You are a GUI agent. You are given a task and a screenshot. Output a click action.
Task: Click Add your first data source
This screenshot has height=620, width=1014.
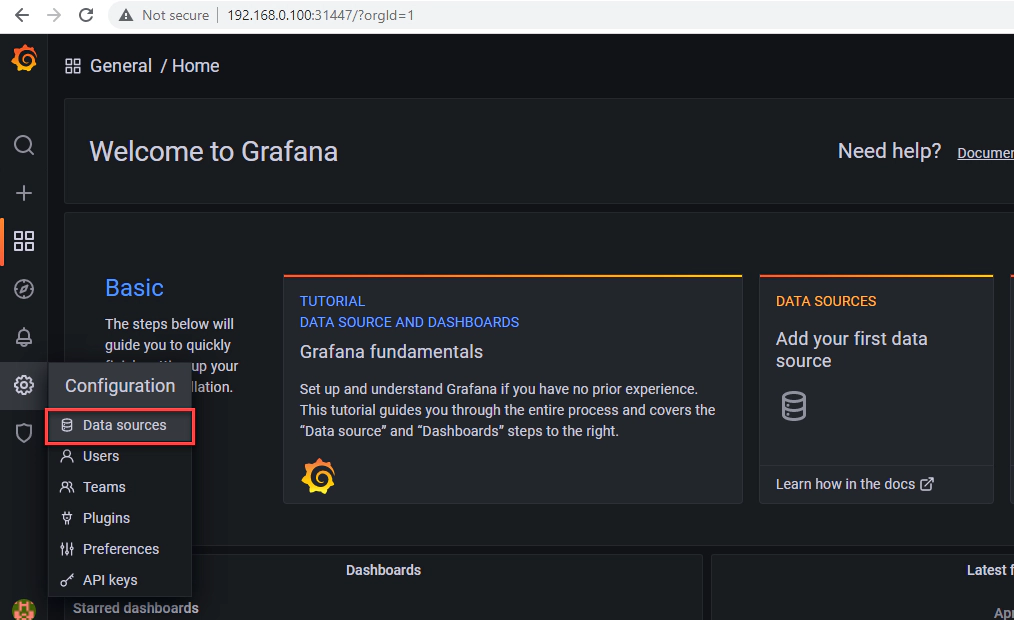(852, 350)
